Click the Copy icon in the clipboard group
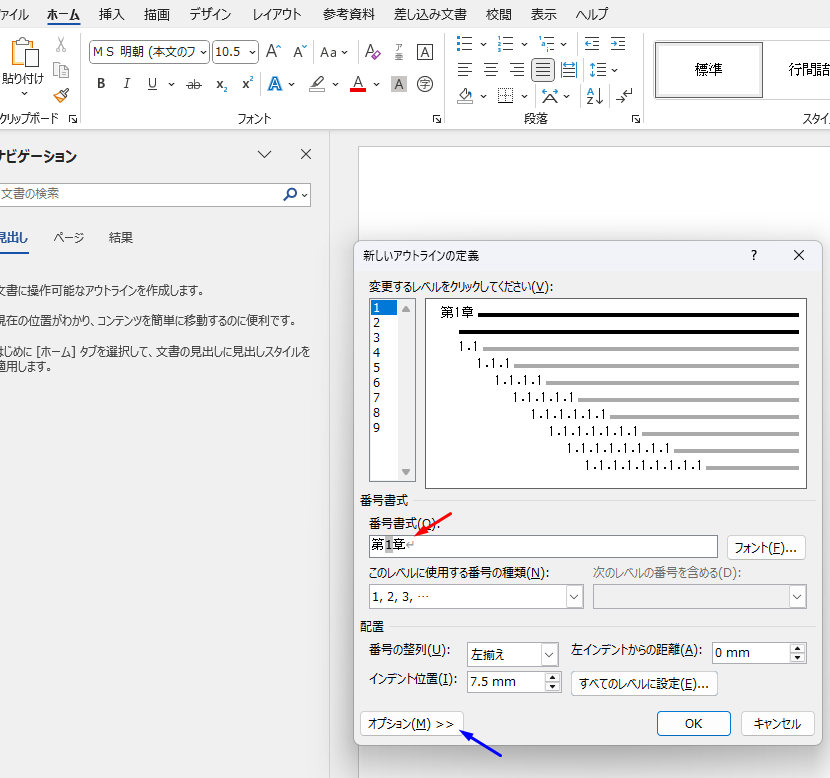This screenshot has height=778, width=830. pyautogui.click(x=61, y=70)
